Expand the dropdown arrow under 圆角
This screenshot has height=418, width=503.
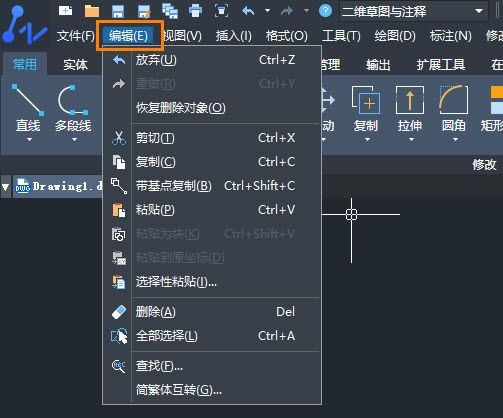[x=455, y=139]
